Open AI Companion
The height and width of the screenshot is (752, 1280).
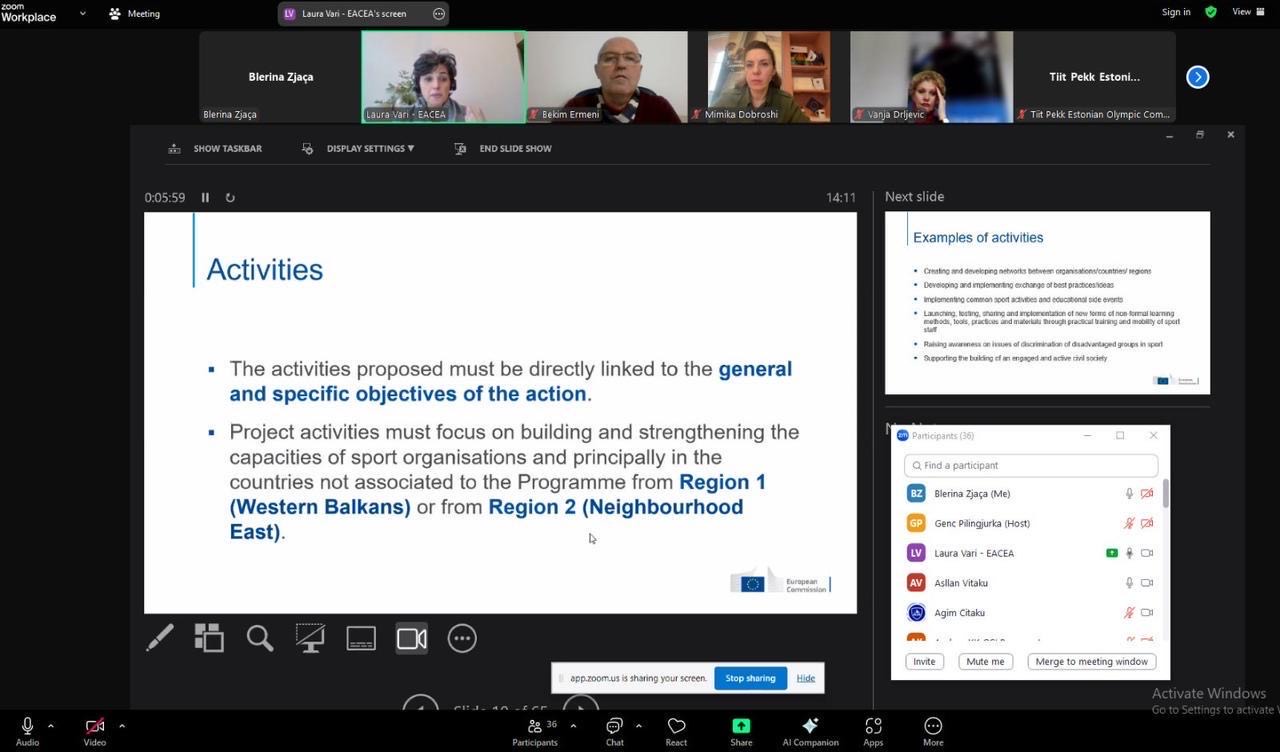click(810, 731)
